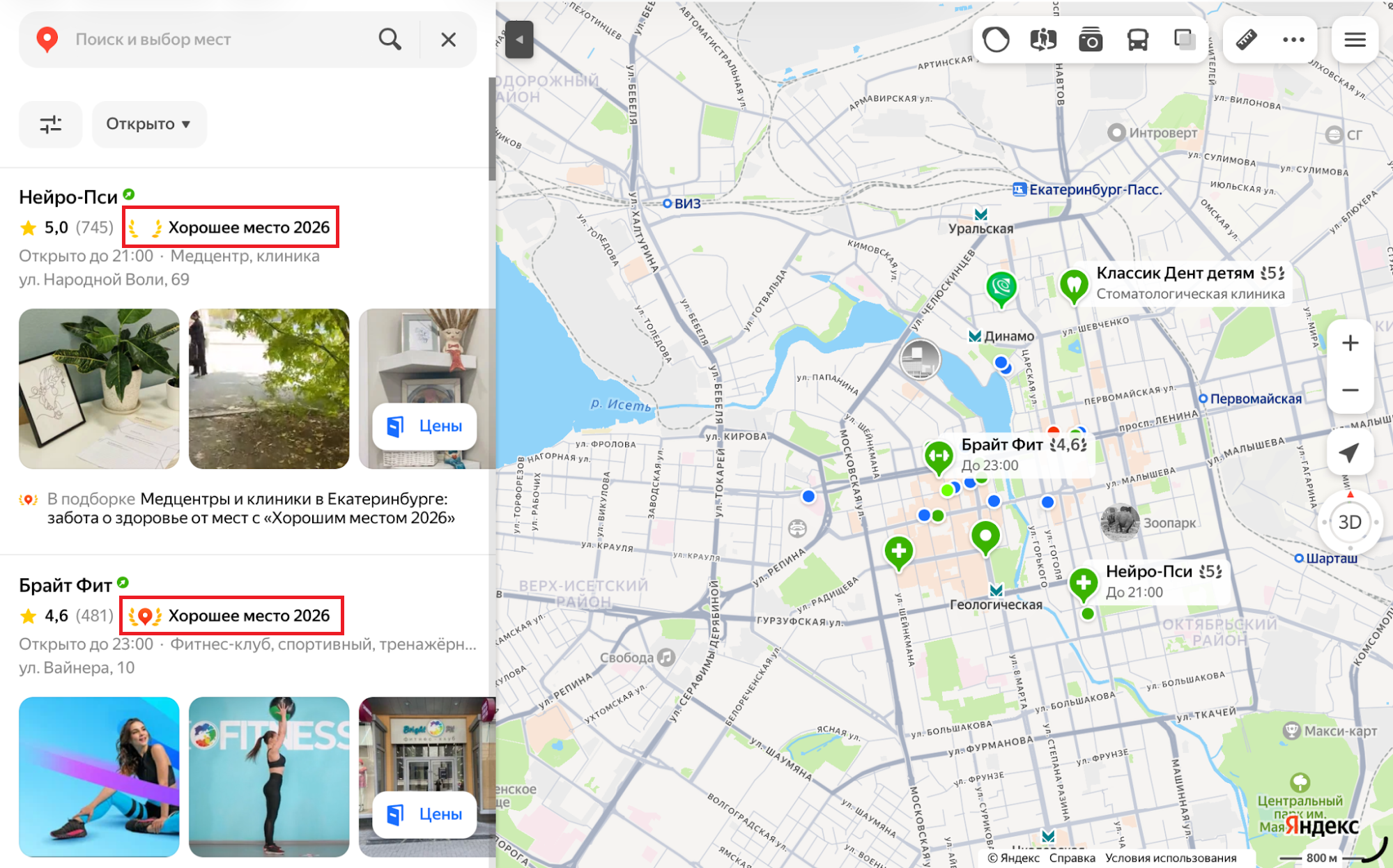
Task: Click the my location arrow button
Action: (1350, 452)
